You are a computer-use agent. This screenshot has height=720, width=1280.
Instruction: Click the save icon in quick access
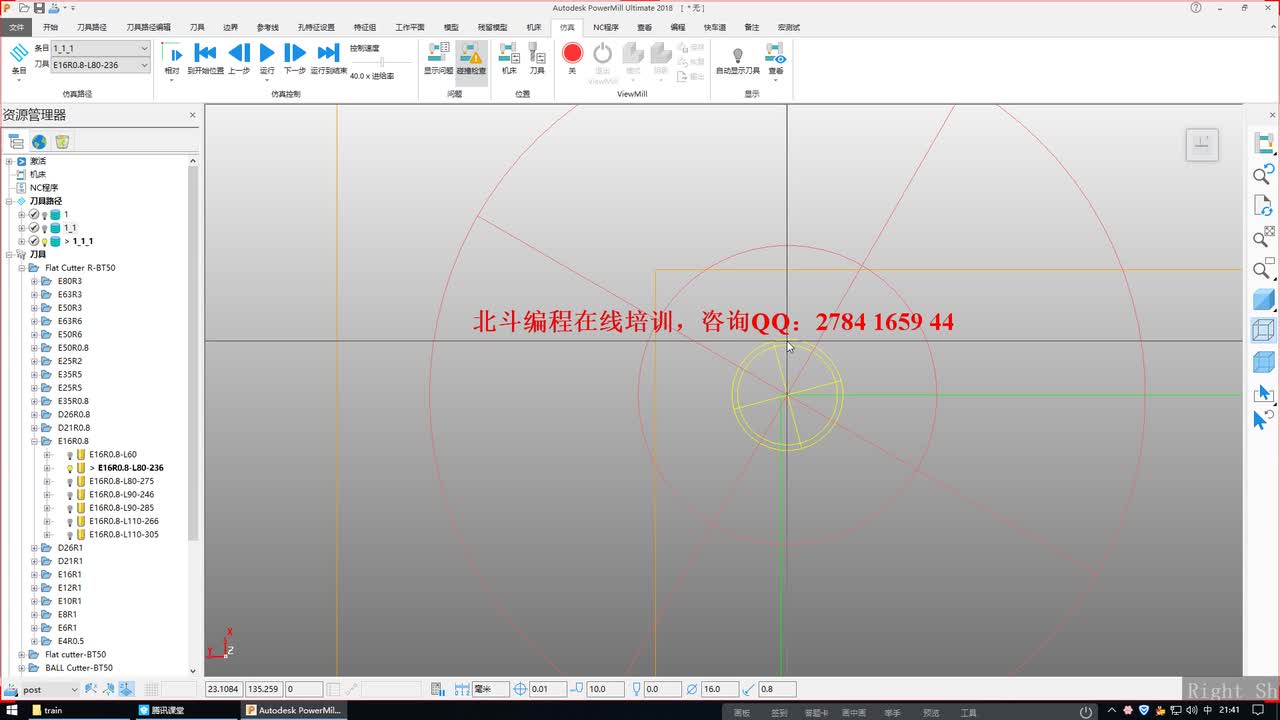39,7
